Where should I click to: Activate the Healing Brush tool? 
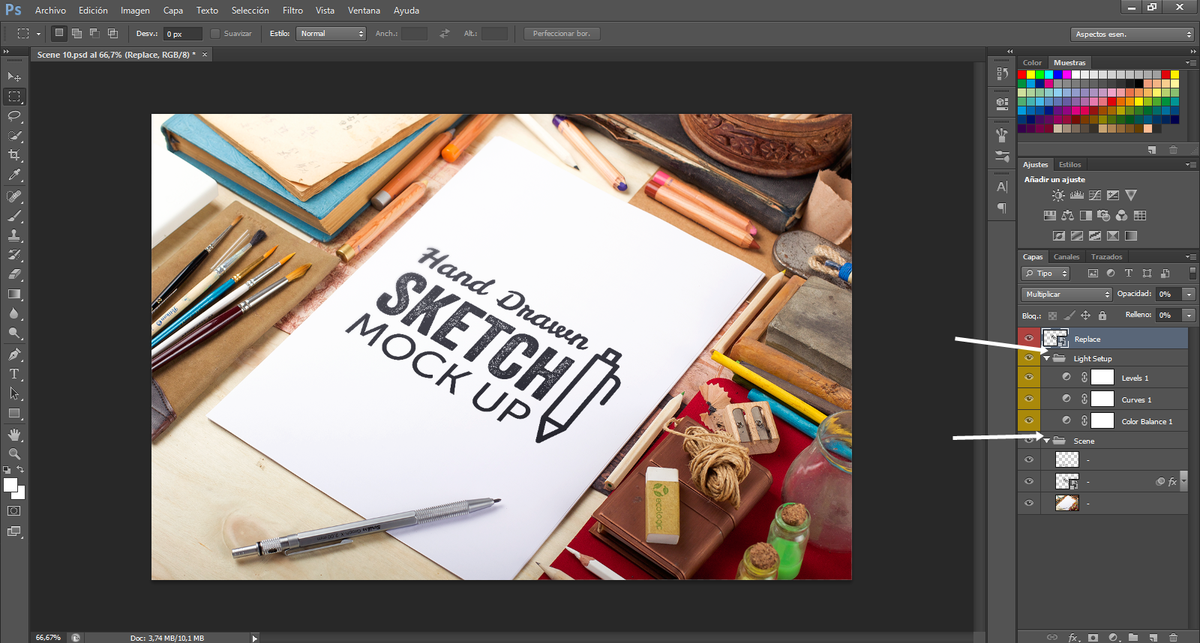pos(14,195)
